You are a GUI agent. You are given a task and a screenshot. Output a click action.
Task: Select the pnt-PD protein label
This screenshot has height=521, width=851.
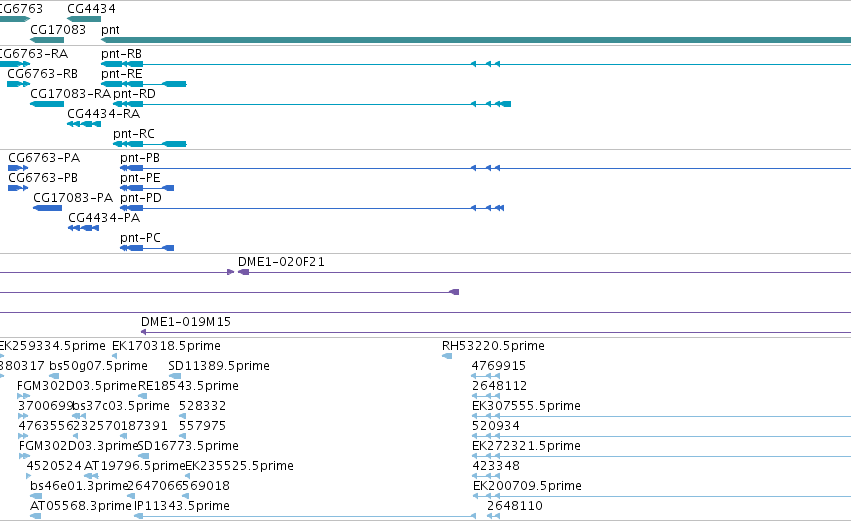(141, 198)
